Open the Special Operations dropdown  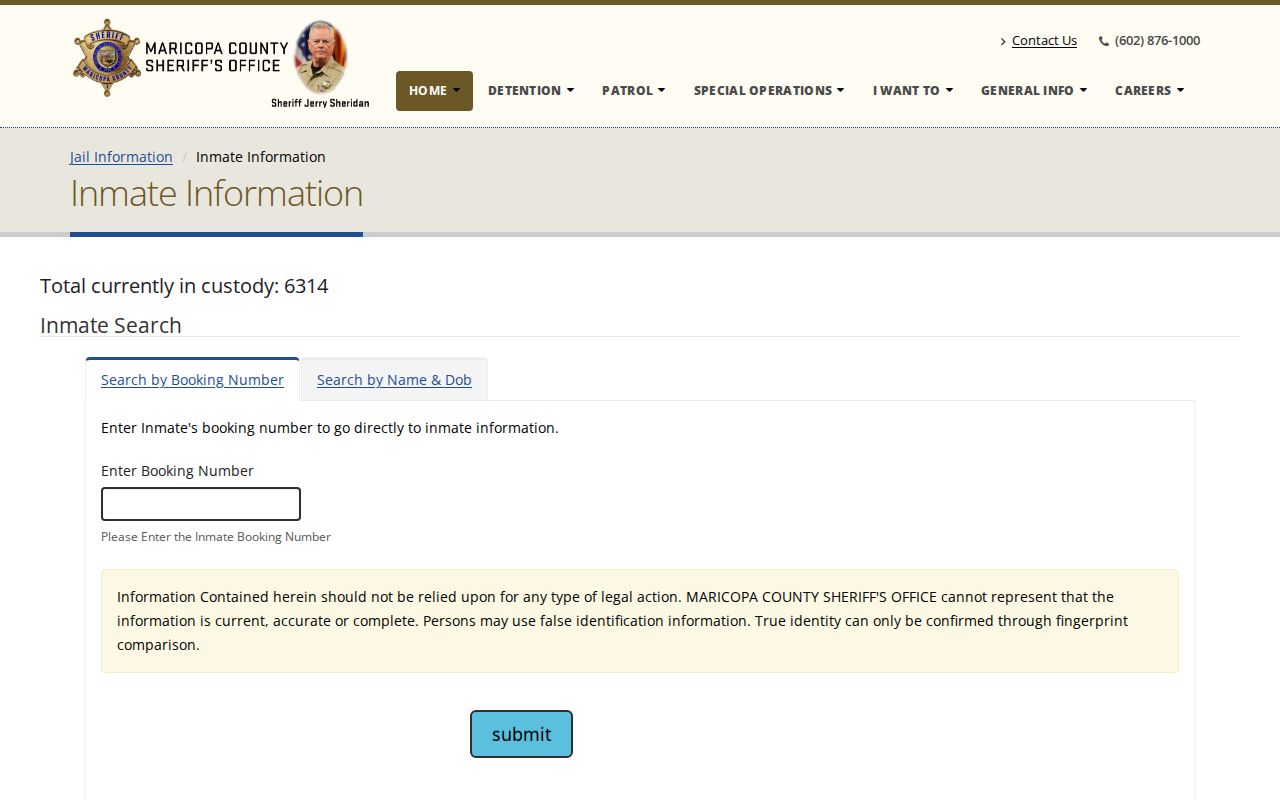pyautogui.click(x=769, y=91)
